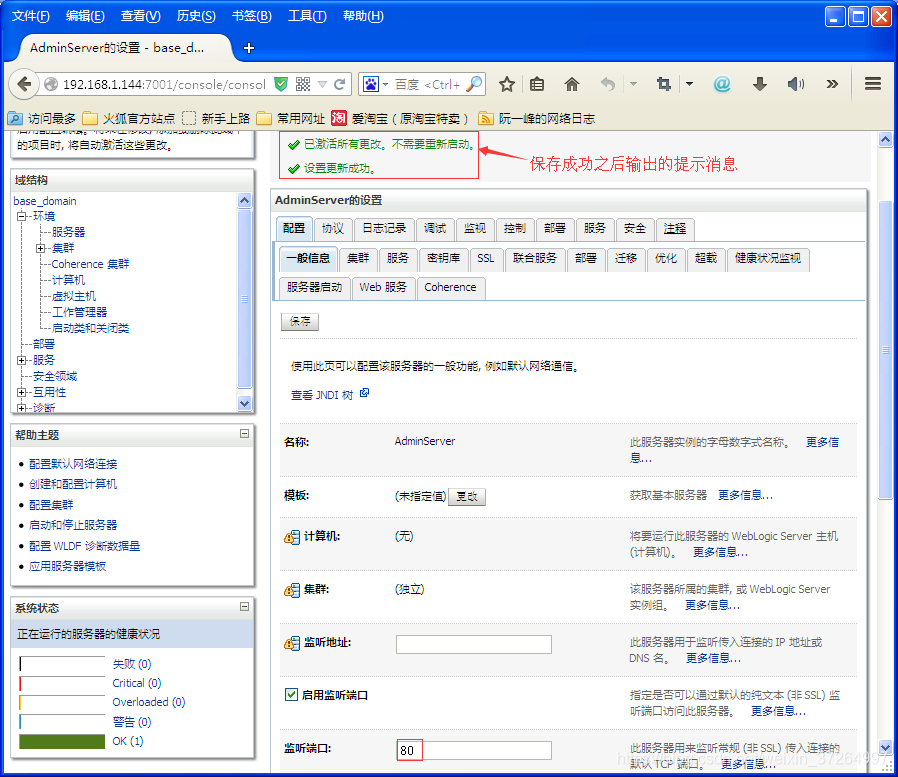This screenshot has height=777, width=898.
Task: Open downloads with the down arrow icon
Action: coord(759,84)
